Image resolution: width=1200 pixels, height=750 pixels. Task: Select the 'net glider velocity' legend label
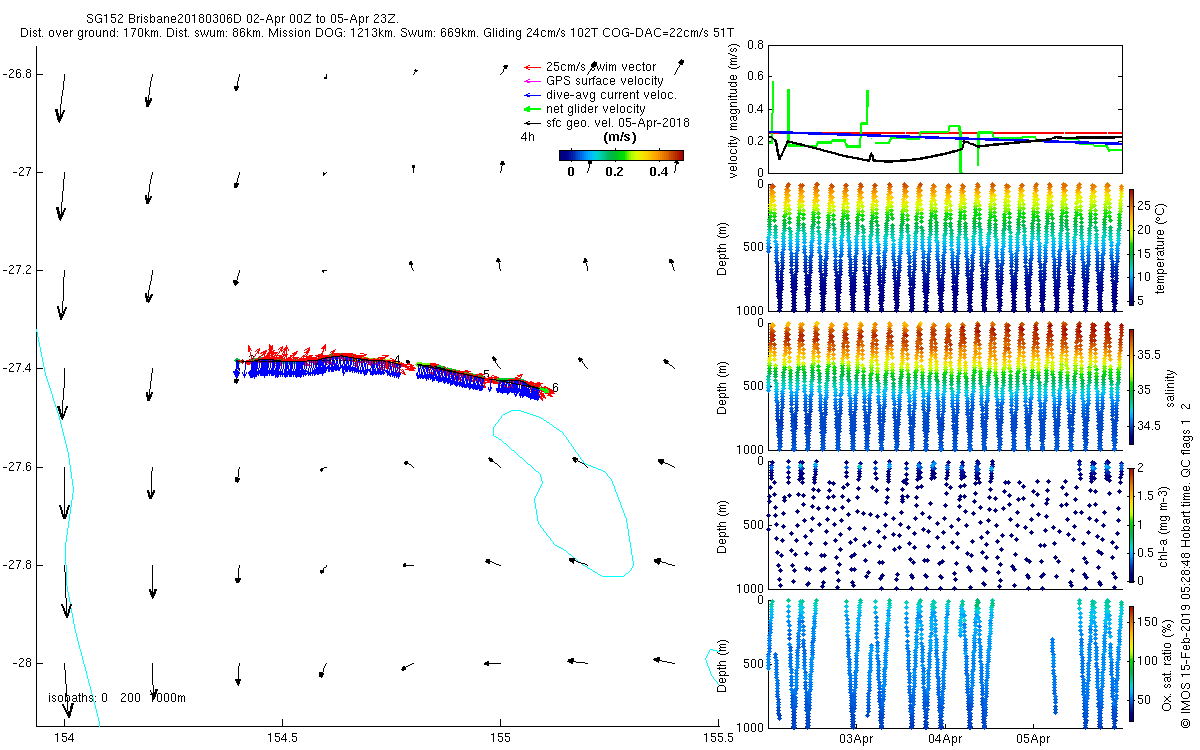pos(596,109)
